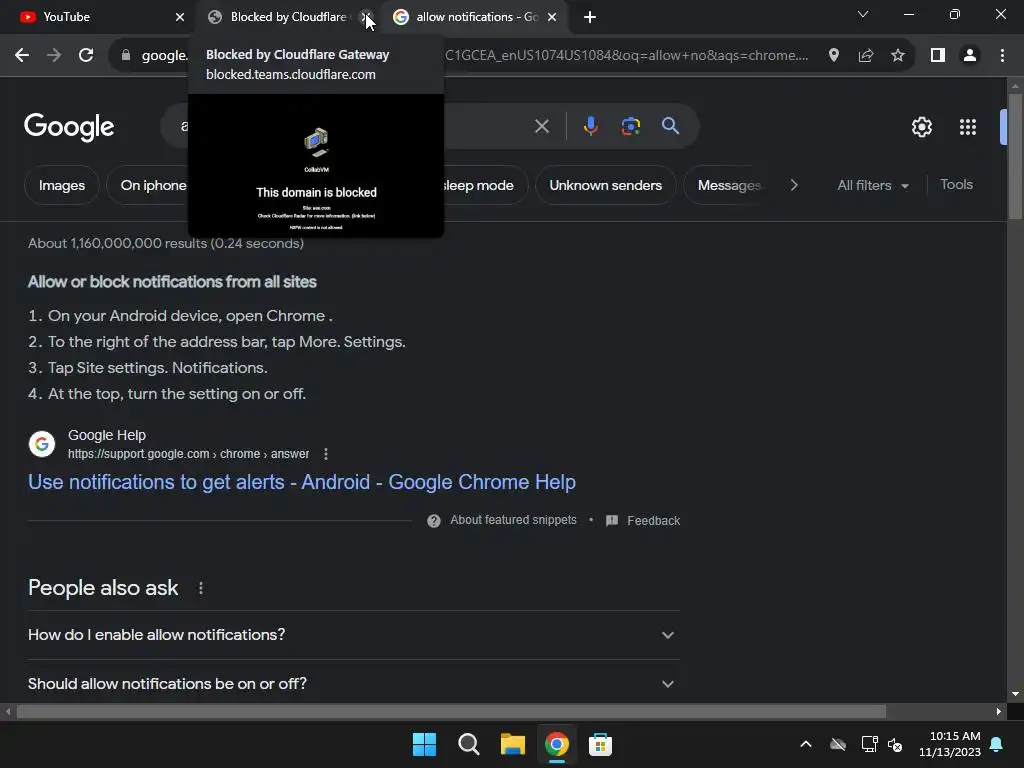Image resolution: width=1024 pixels, height=768 pixels.
Task: Open the notification bell in taskbar
Action: [x=996, y=744]
